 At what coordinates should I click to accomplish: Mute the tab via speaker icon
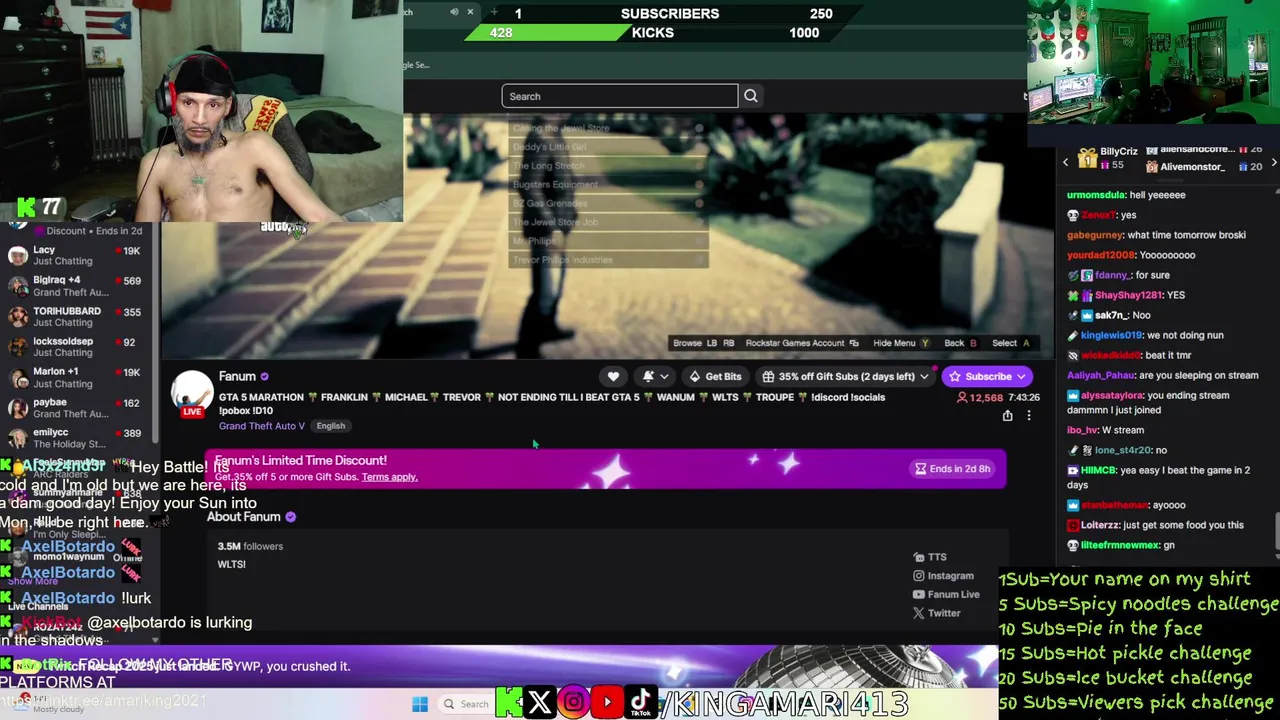454,12
